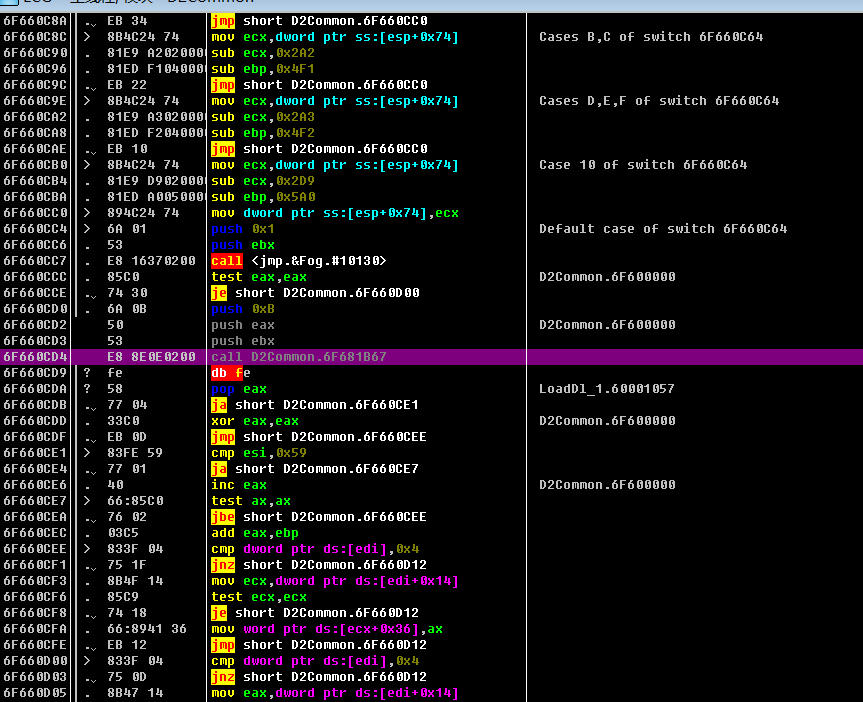Select 'cmp esi,0x59' instruction
The height and width of the screenshot is (702, 863).
coord(259,453)
